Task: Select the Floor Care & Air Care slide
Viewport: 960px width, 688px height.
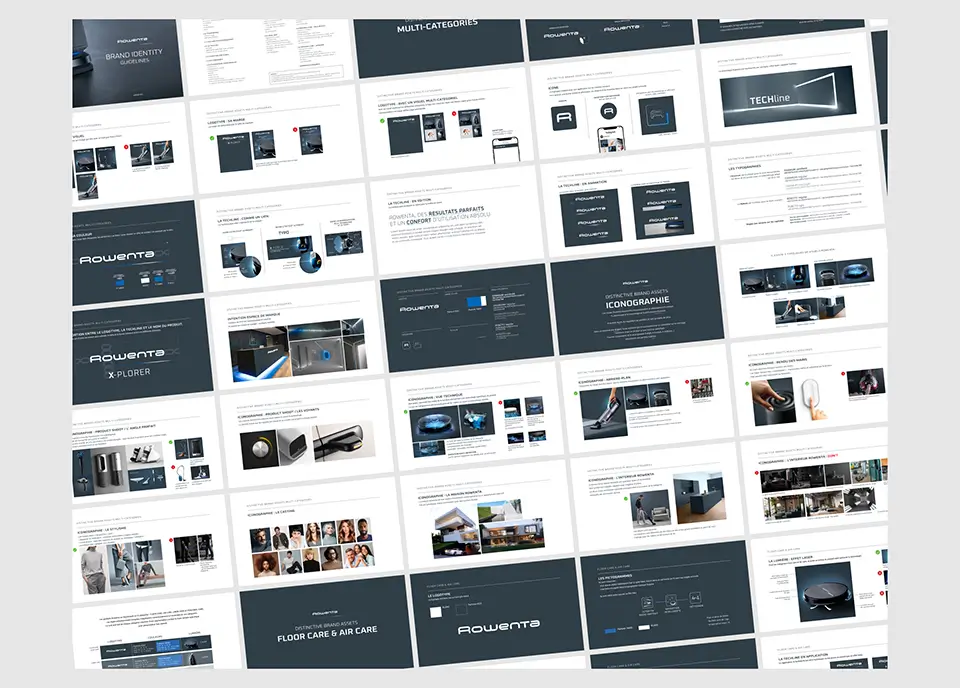Action: (x=326, y=622)
